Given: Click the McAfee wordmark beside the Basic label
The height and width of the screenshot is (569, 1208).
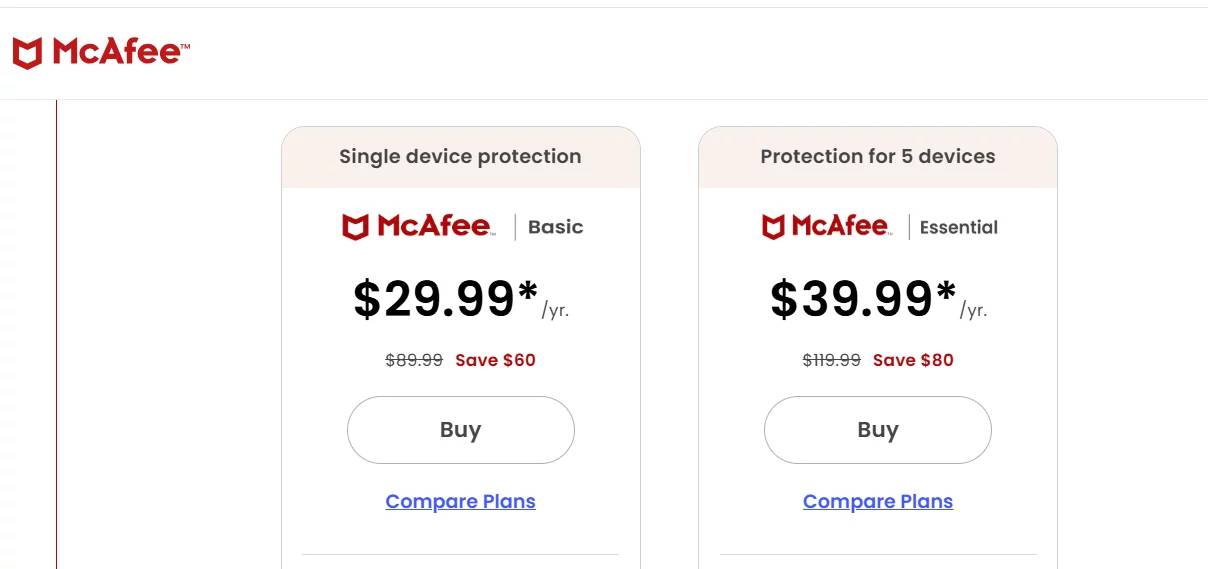Looking at the screenshot, I should tap(434, 226).
